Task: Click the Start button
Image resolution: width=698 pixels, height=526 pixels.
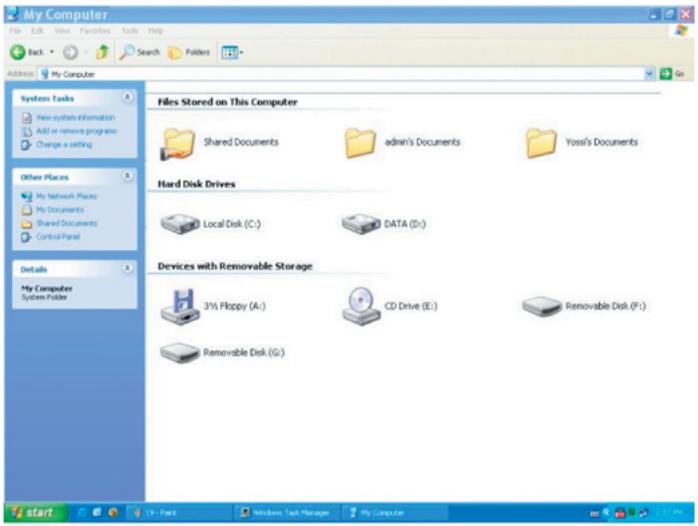Action: click(x=36, y=513)
